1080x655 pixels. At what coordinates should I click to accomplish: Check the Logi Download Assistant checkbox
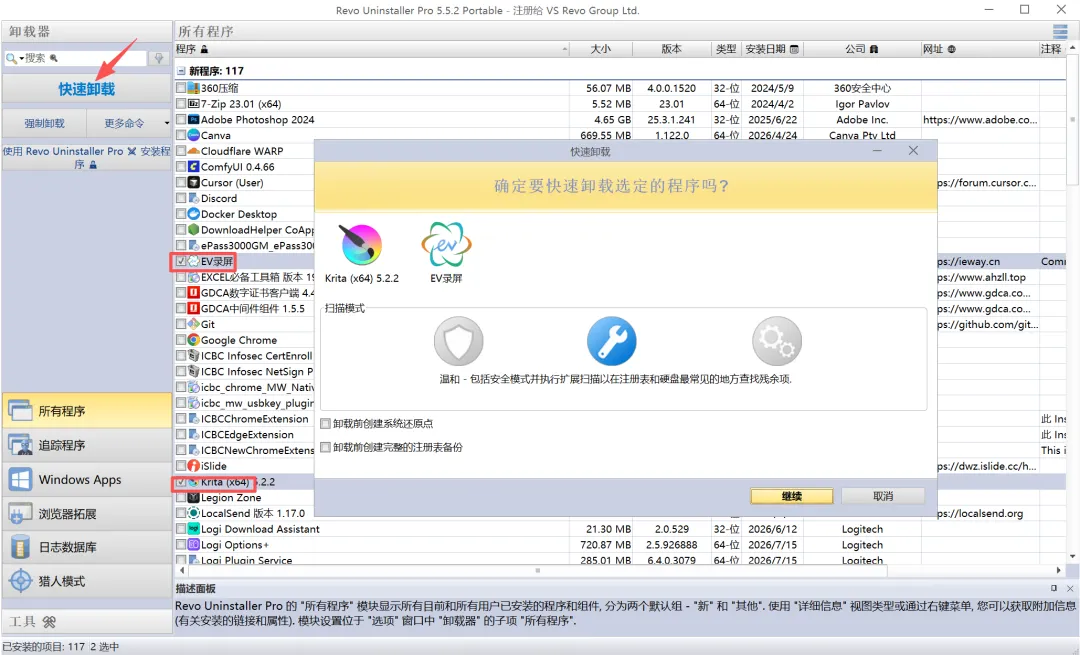click(x=180, y=529)
